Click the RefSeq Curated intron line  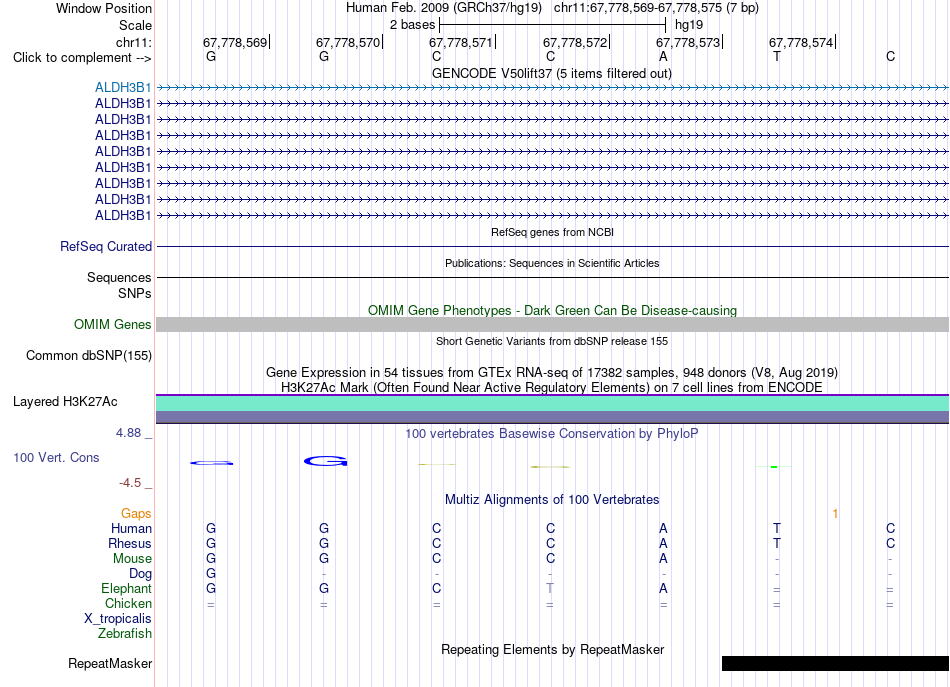click(553, 247)
